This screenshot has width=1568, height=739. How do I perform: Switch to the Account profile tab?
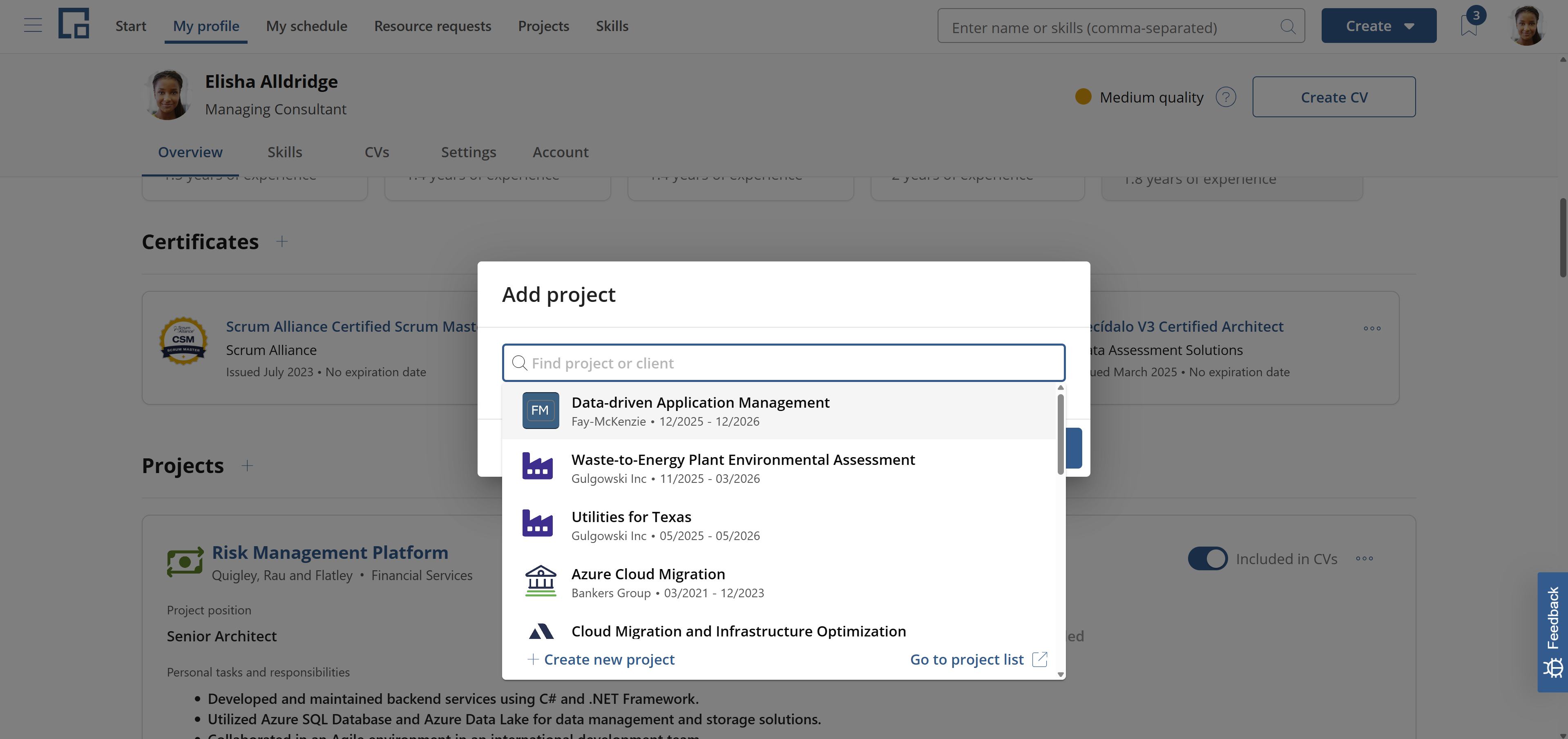click(561, 152)
